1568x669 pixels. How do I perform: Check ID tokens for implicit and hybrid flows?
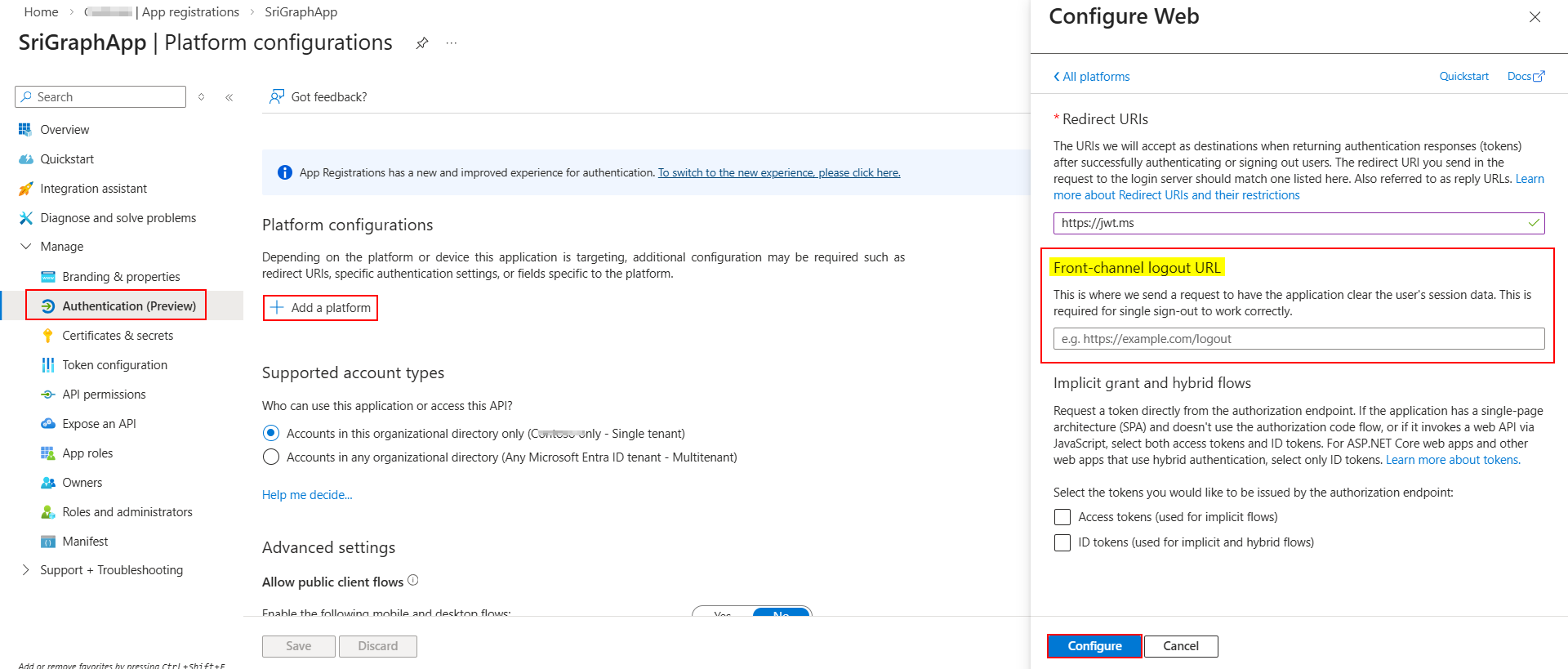(1062, 542)
